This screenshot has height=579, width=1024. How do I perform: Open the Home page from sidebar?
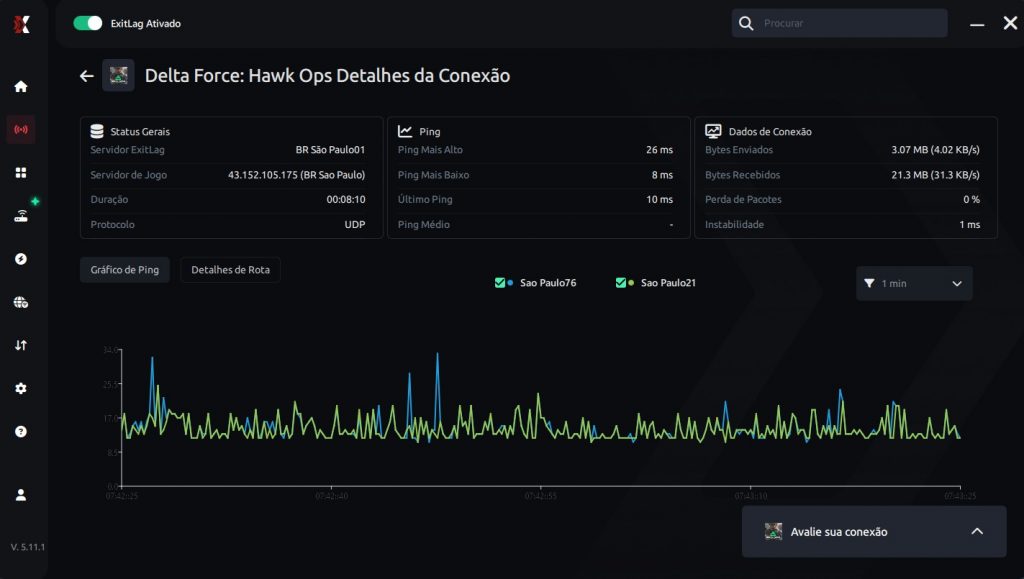pyautogui.click(x=21, y=86)
